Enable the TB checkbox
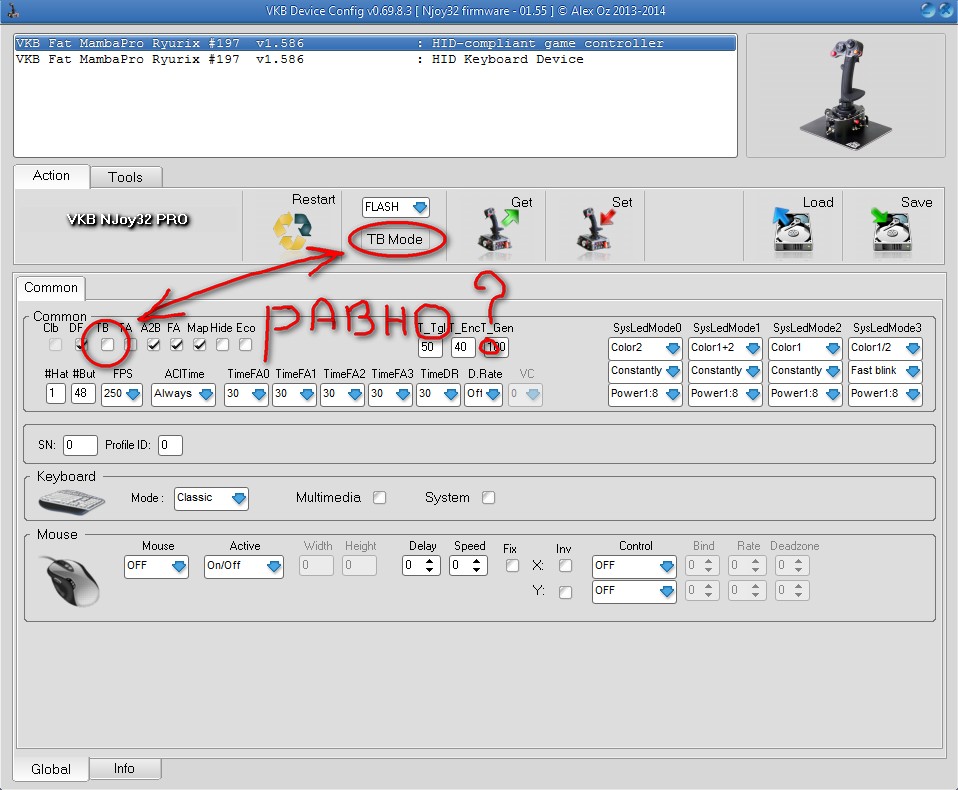This screenshot has height=790, width=958. 107,345
